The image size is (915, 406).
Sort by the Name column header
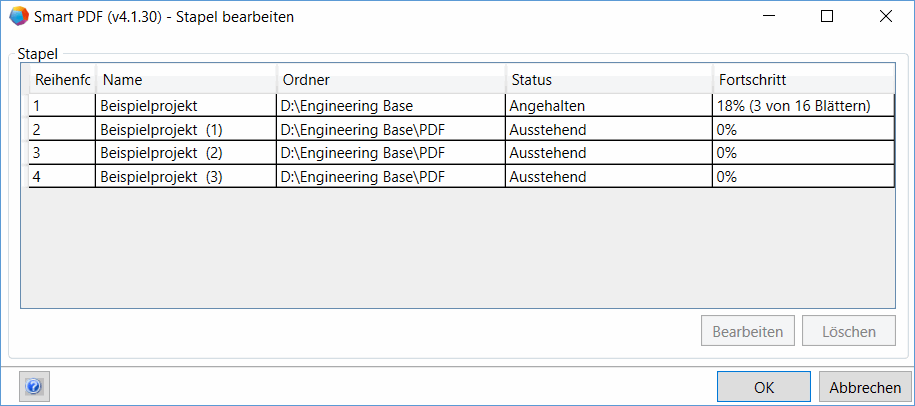coord(185,80)
